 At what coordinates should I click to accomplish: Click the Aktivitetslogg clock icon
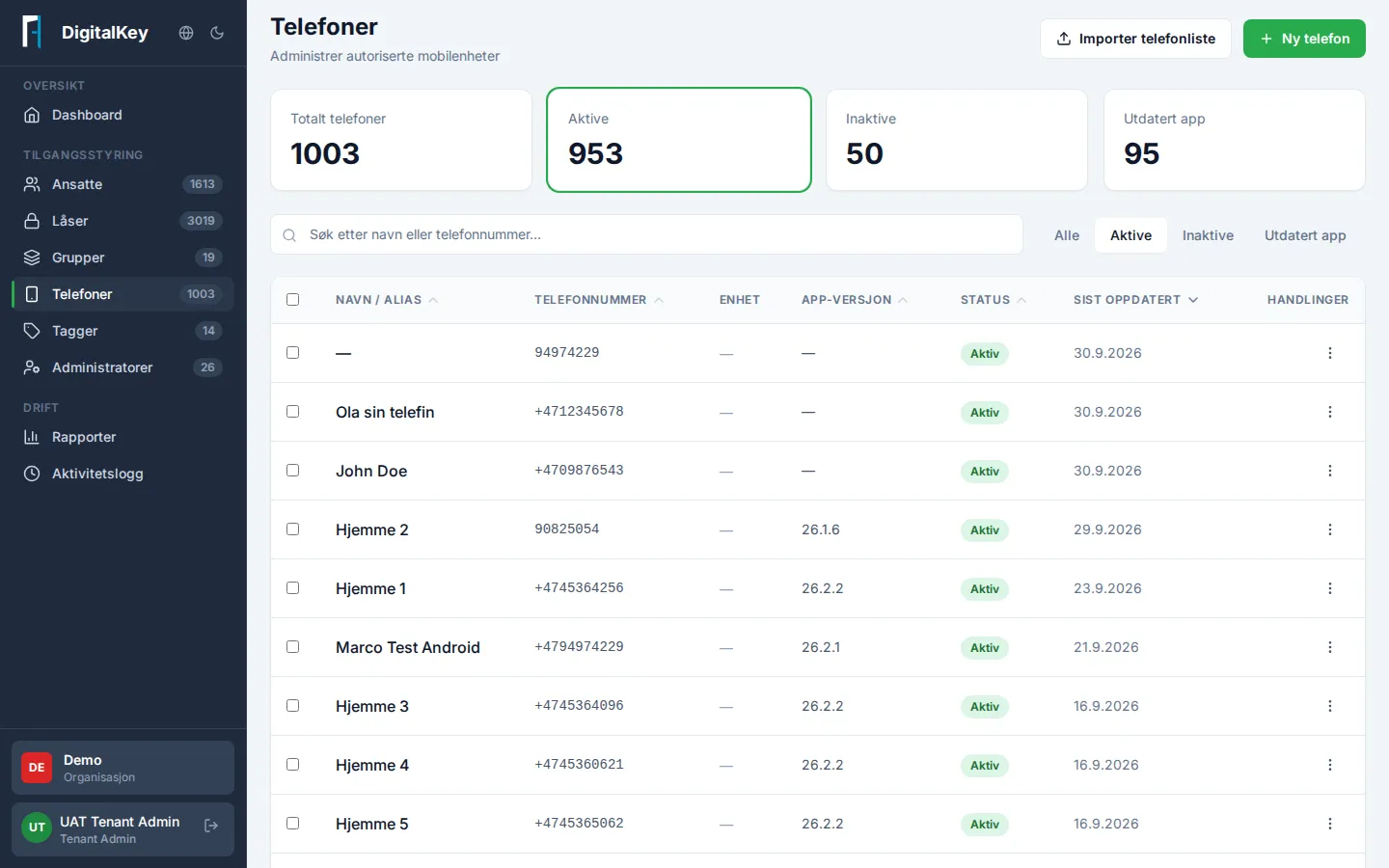tap(32, 474)
